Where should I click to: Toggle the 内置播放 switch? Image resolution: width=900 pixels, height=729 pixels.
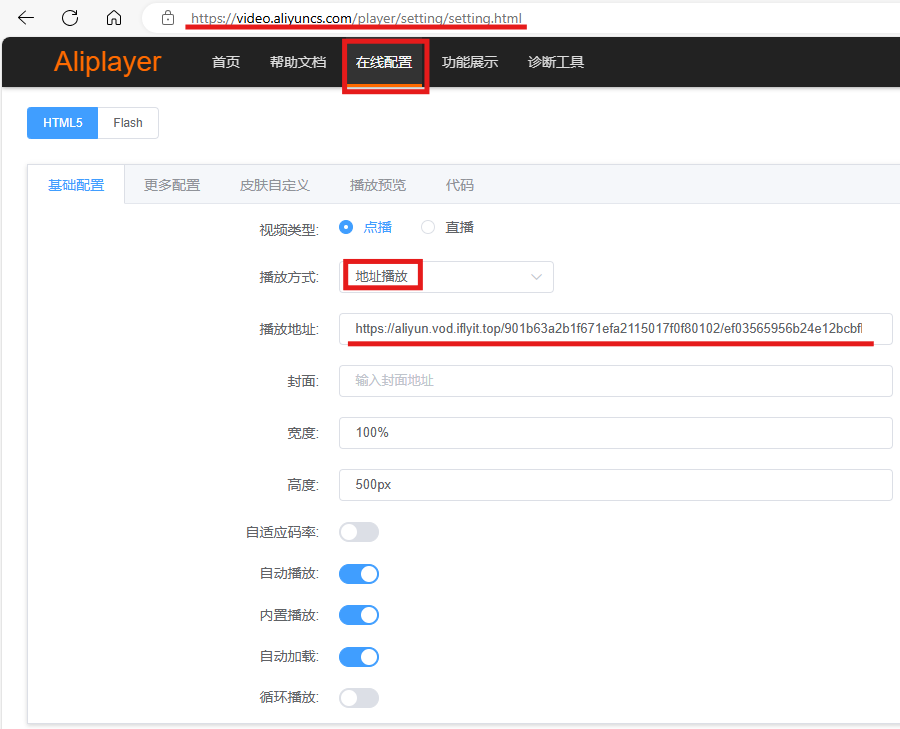pos(359,615)
